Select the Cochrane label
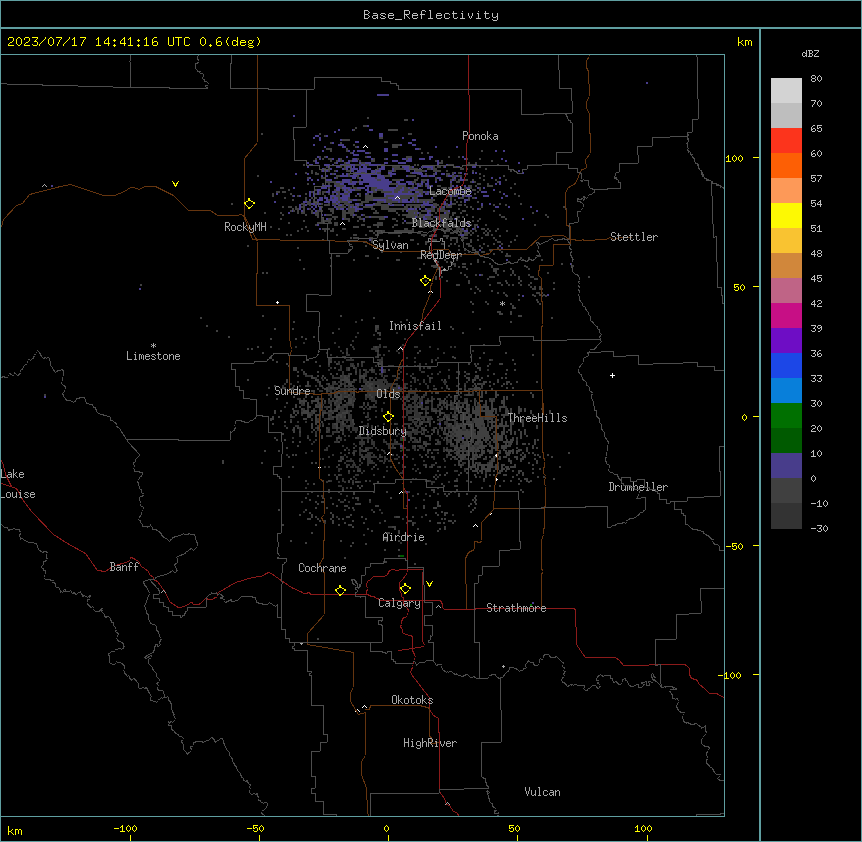 tap(322, 568)
